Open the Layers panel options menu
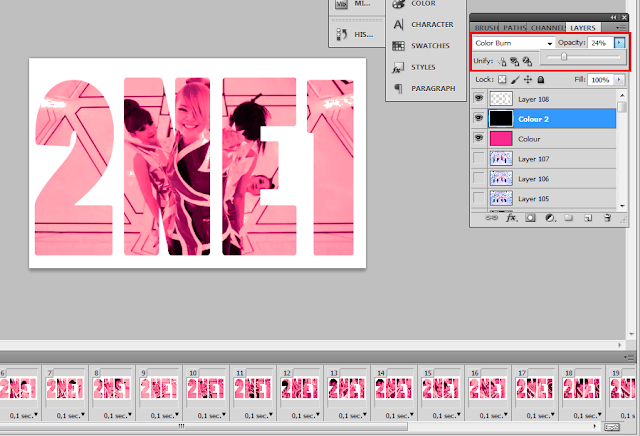The width and height of the screenshot is (640, 436). point(621,28)
